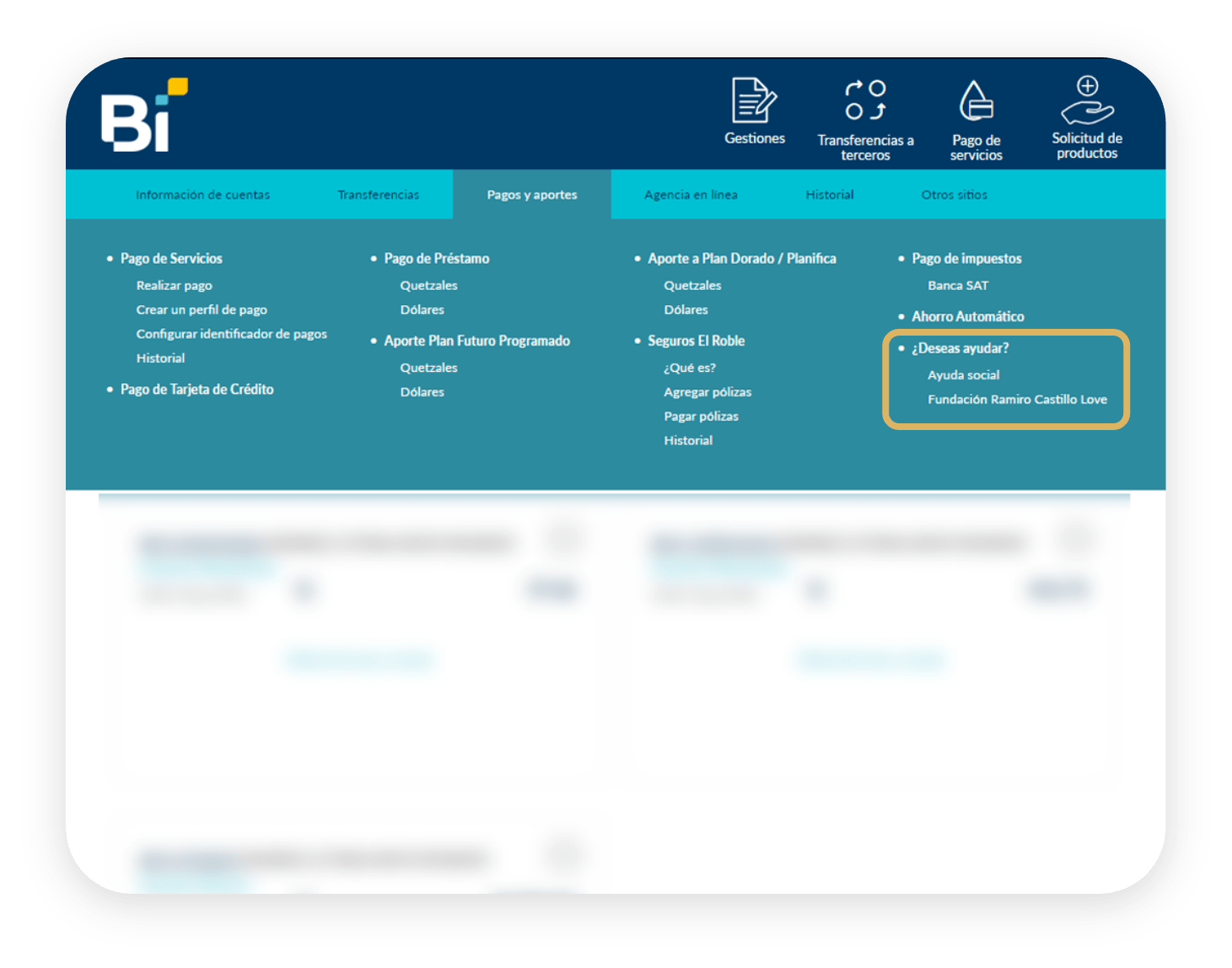Image resolution: width=1232 pixels, height=968 pixels.
Task: Open Configurar identificador de pagos
Action: [232, 334]
